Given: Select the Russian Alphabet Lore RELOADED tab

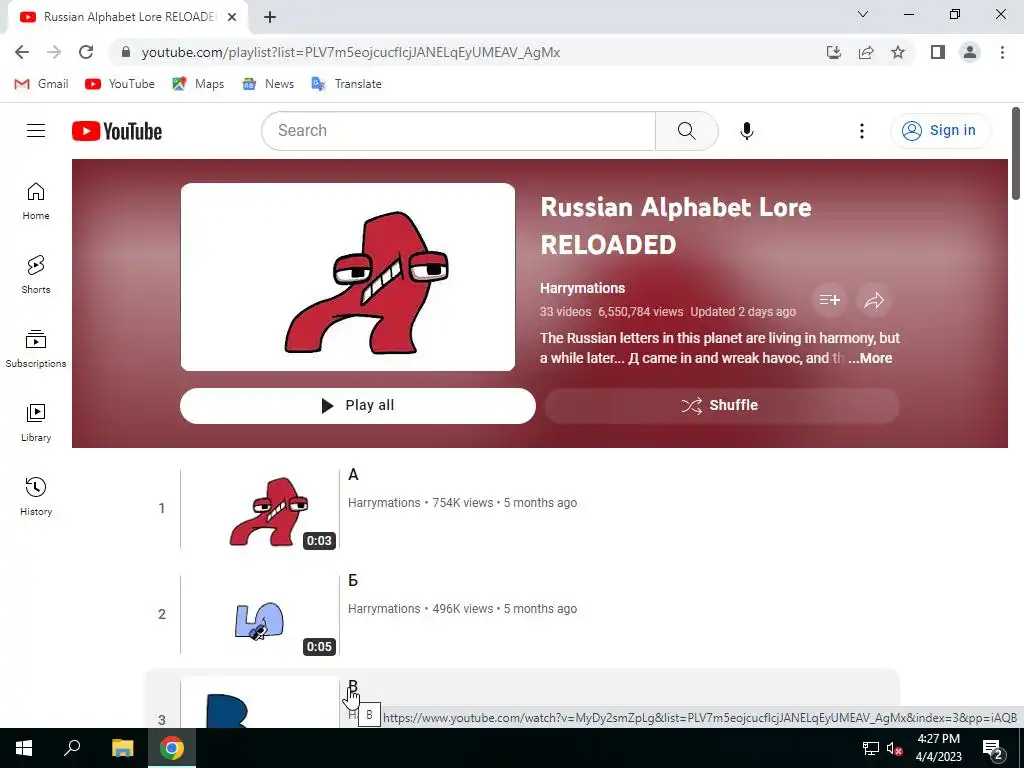Looking at the screenshot, I should click(x=128, y=17).
